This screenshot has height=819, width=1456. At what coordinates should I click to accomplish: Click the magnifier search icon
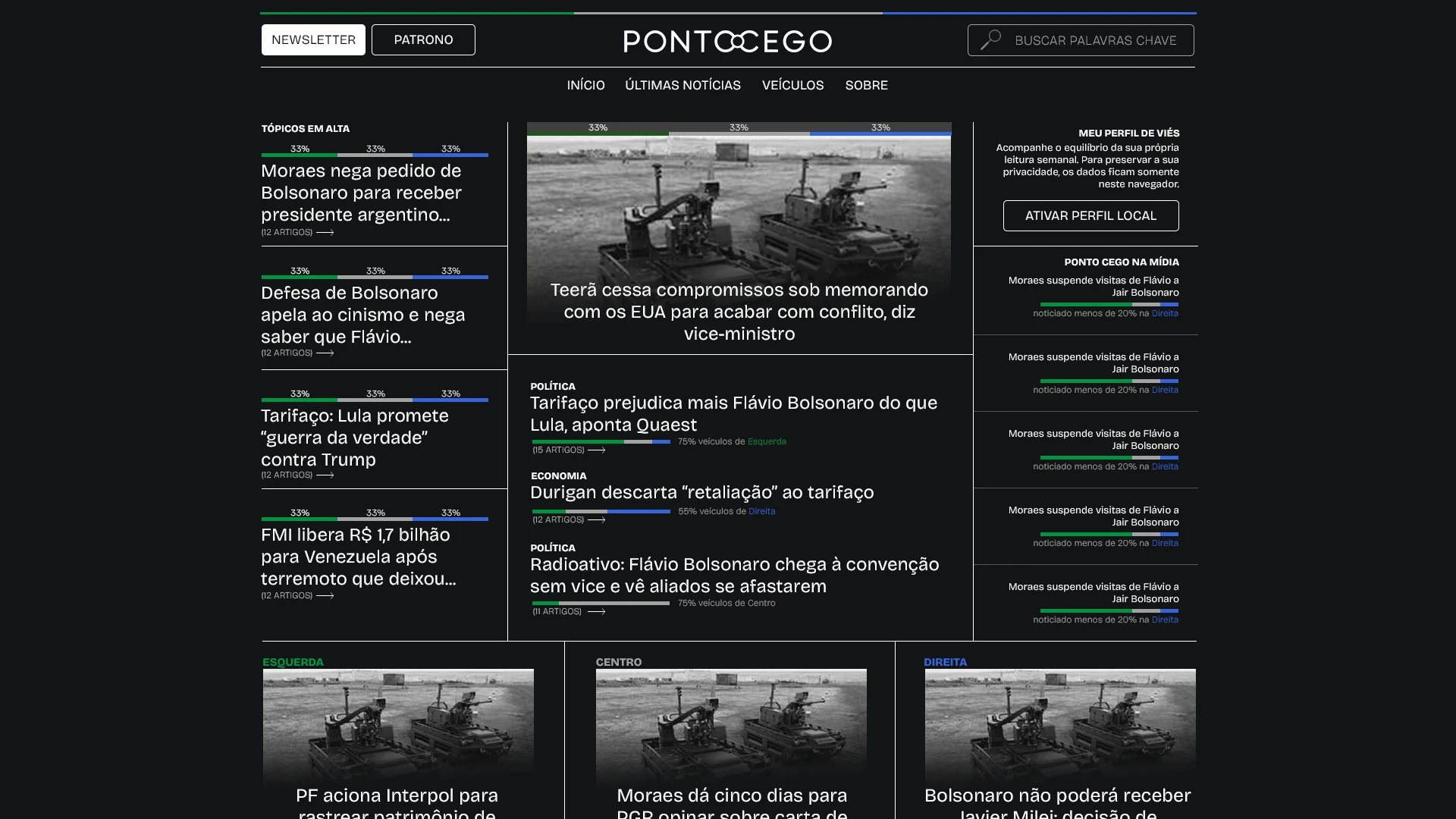(x=990, y=39)
